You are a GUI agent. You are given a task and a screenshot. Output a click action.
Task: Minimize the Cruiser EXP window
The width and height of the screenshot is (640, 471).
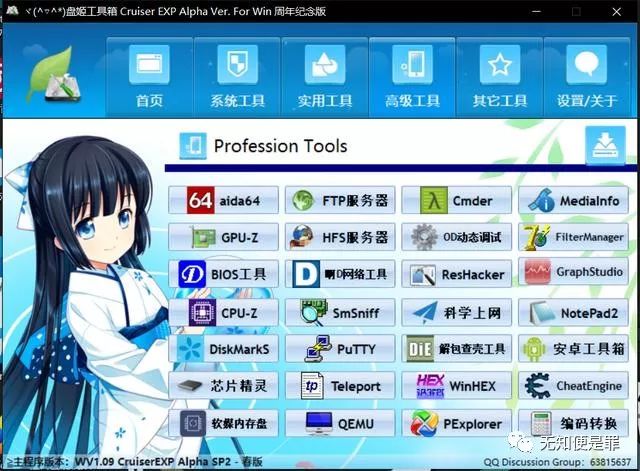pyautogui.click(x=536, y=11)
